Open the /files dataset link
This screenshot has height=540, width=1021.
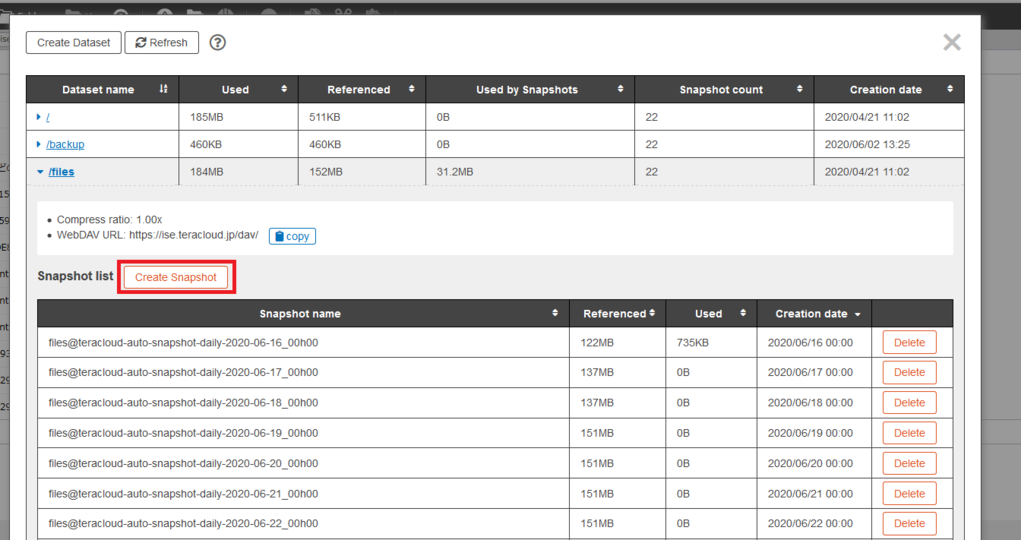pos(60,172)
